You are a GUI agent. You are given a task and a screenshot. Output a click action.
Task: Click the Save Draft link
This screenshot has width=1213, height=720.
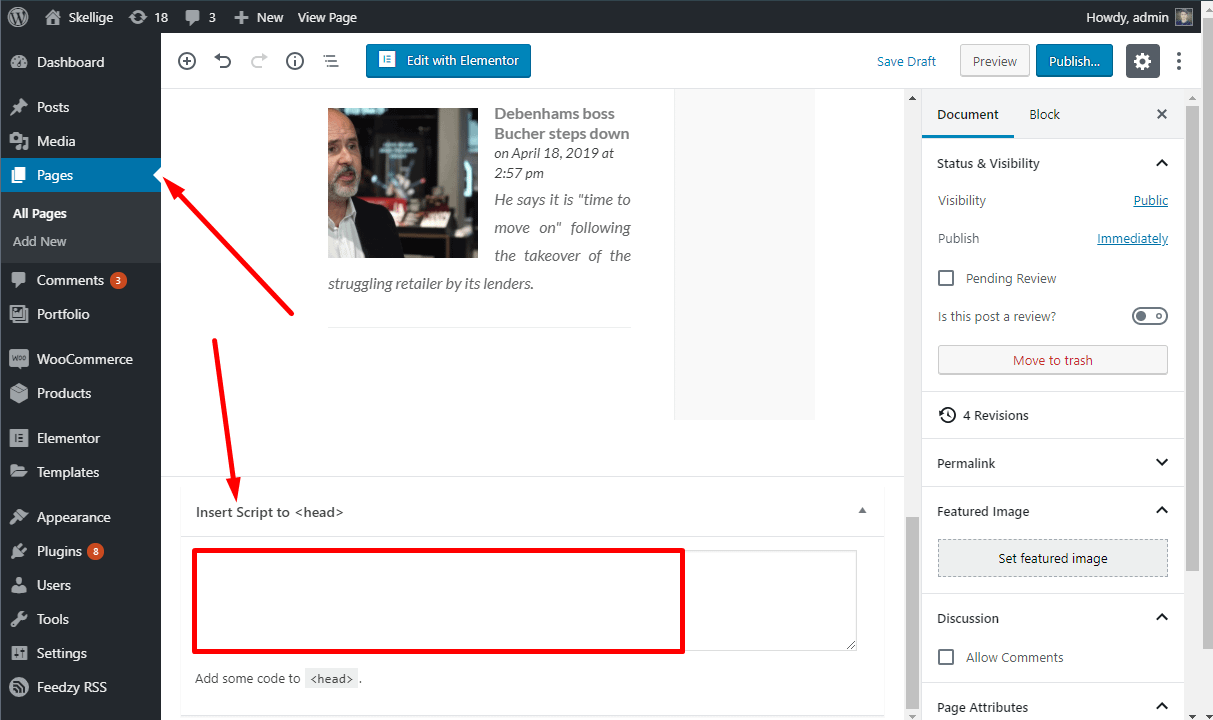point(906,61)
